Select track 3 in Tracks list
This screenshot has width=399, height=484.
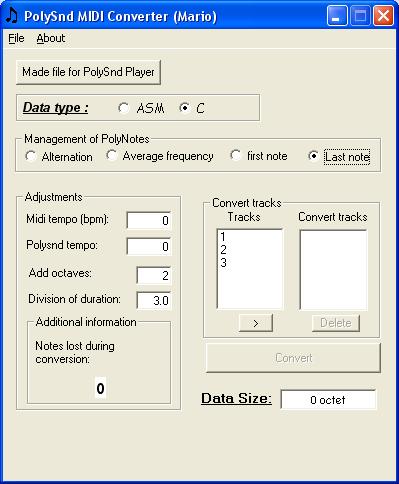click(x=249, y=263)
